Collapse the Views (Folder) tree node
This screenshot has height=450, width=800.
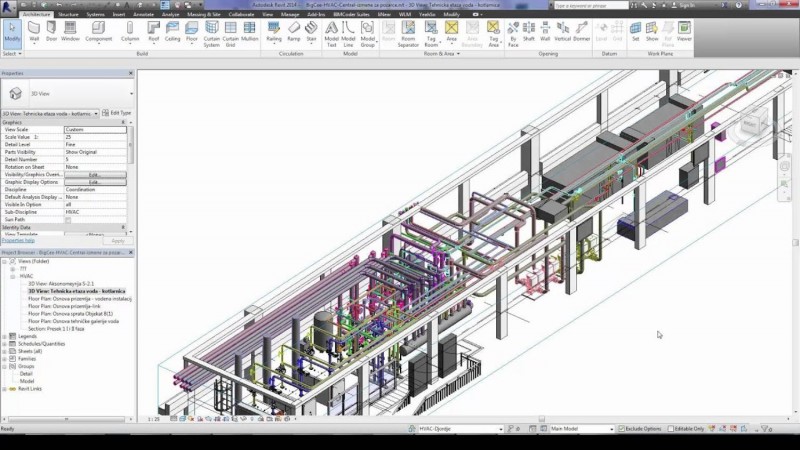pyautogui.click(x=5, y=261)
